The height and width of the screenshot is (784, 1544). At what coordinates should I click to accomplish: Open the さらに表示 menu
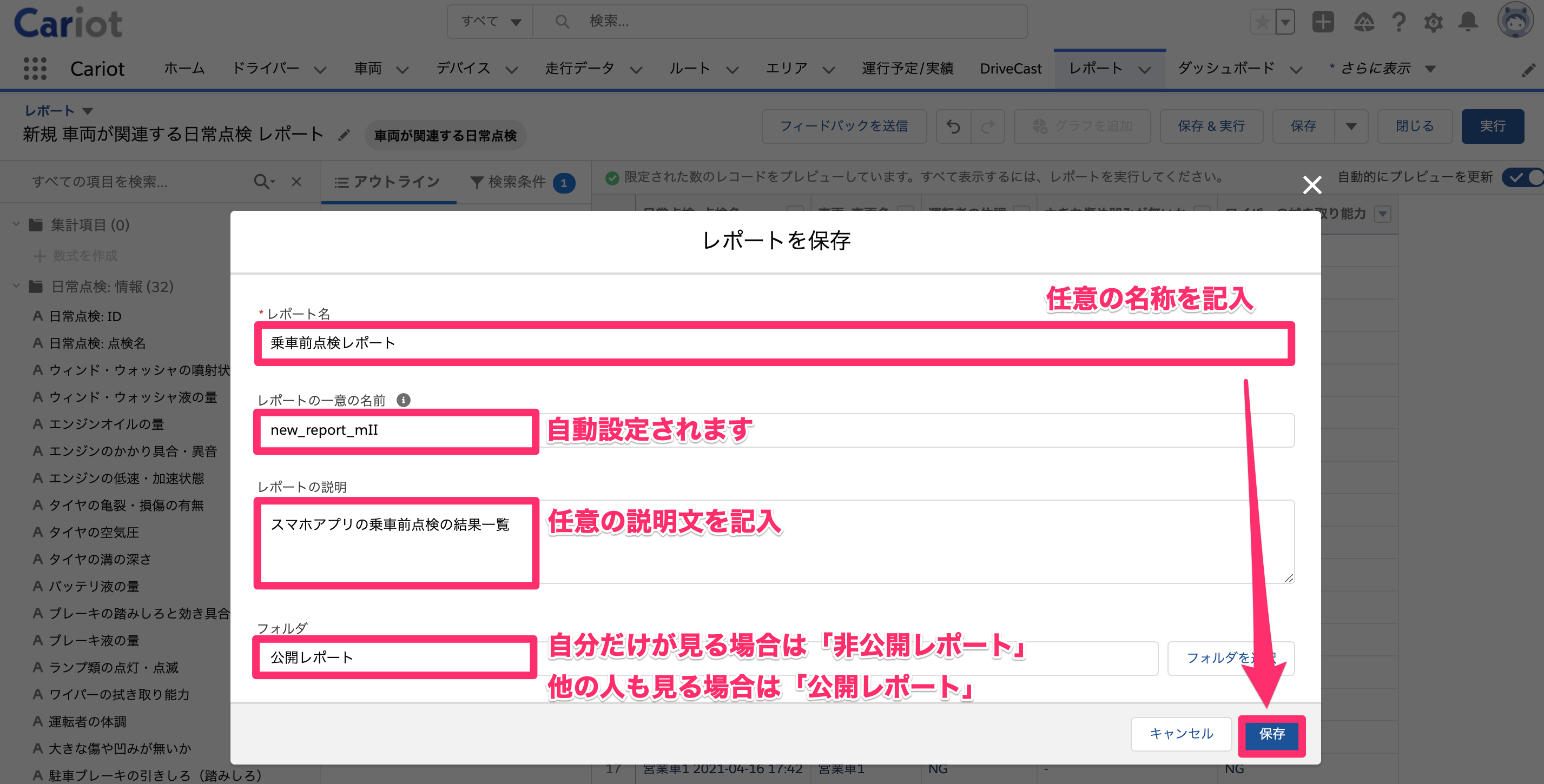(1382, 69)
